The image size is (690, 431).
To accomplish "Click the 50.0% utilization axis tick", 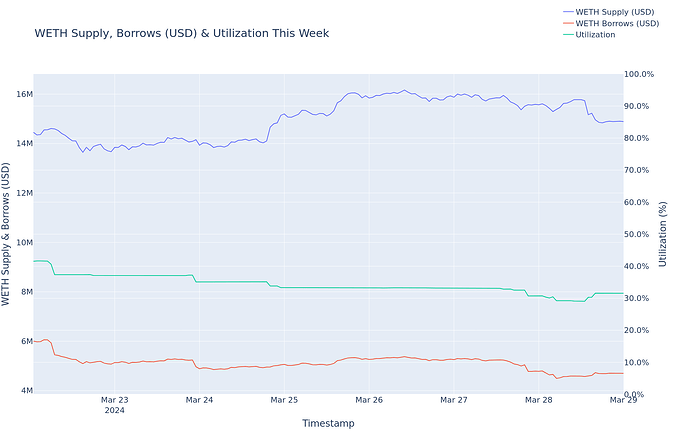I will 640,234.
